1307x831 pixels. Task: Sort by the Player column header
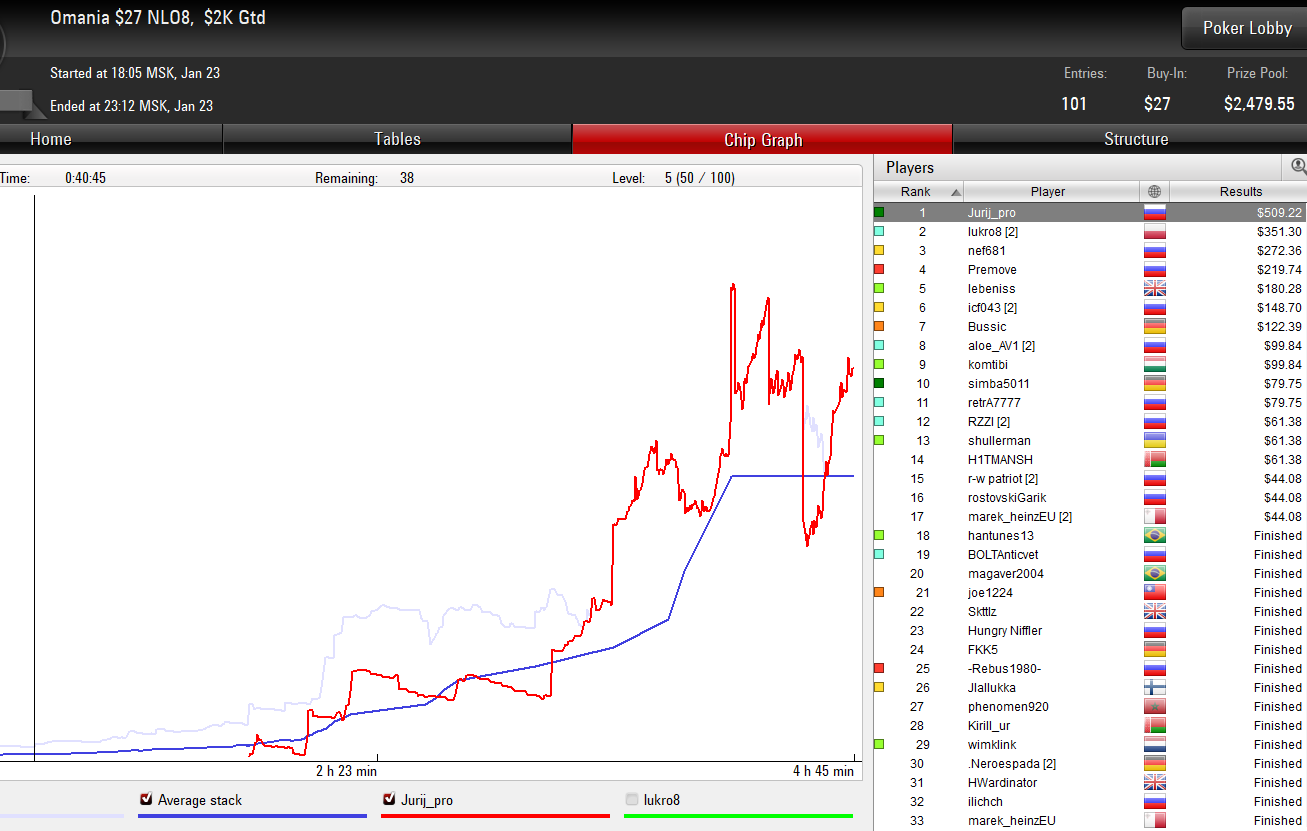point(1052,191)
